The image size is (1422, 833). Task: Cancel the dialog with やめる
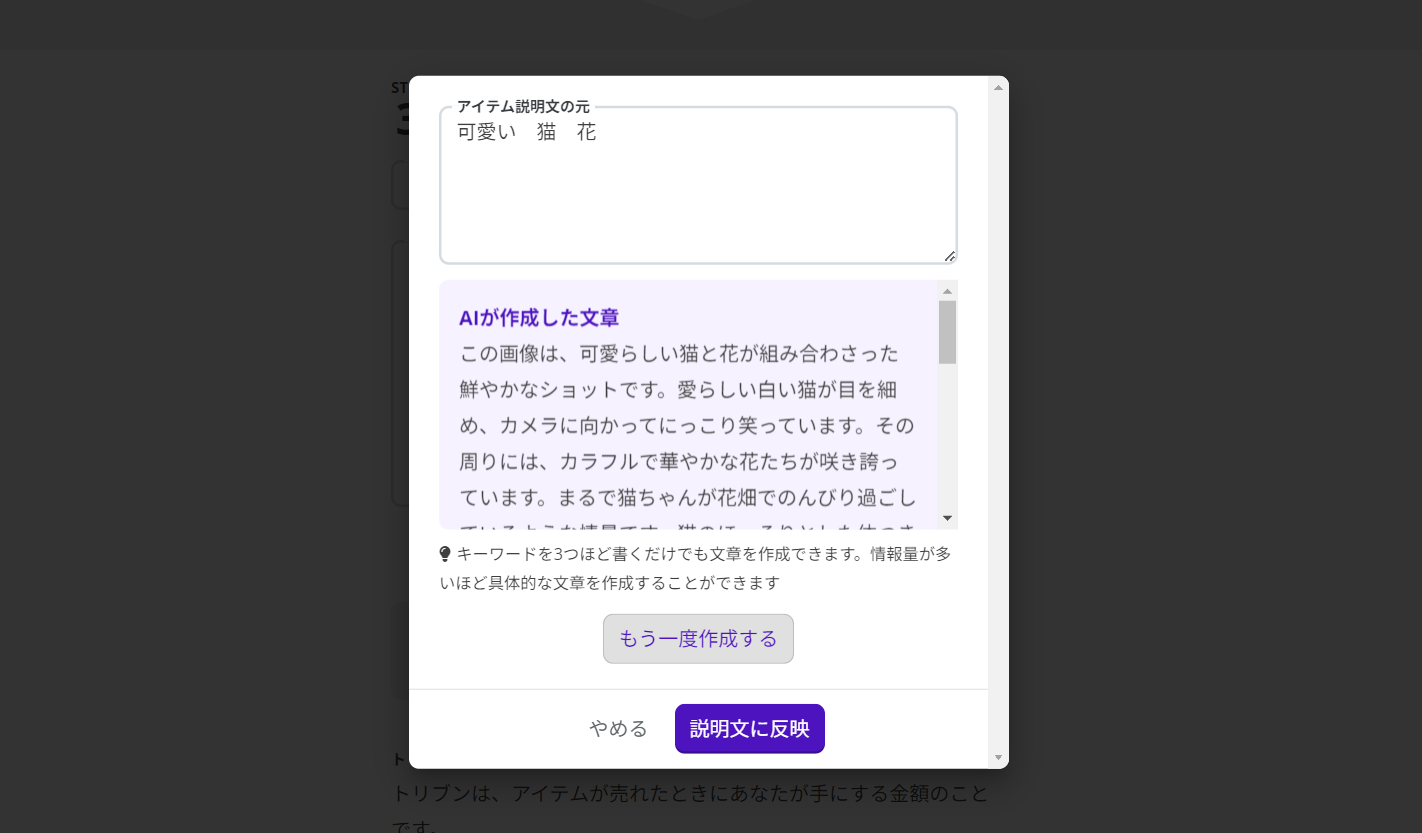(x=618, y=729)
